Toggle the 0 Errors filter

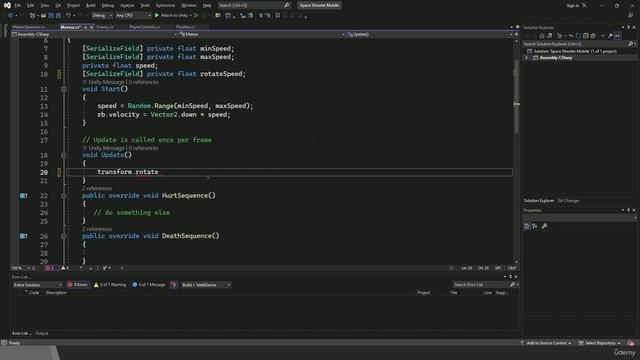point(78,285)
